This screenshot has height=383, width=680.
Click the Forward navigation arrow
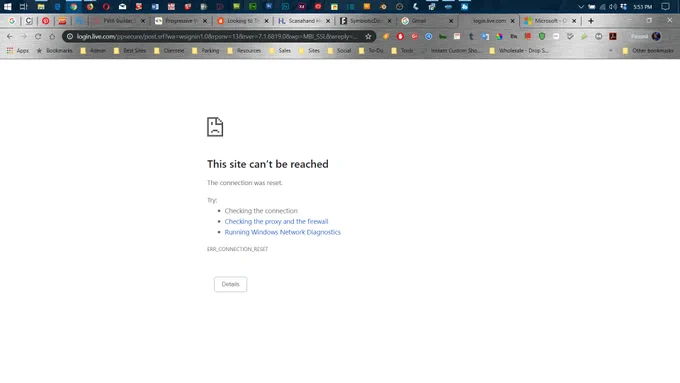(24, 36)
